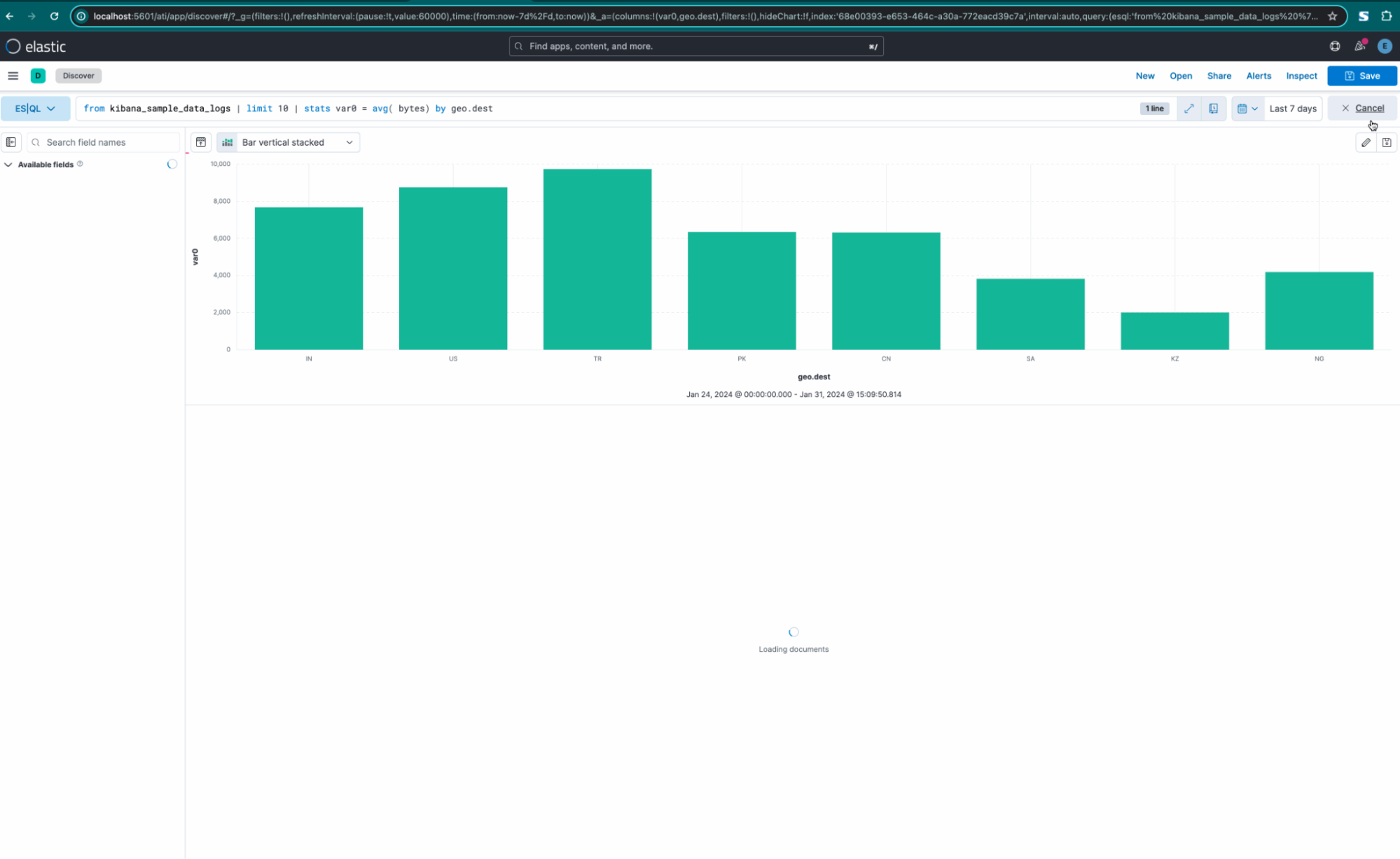Cancel the running query
This screenshot has width=1400, height=859.
(x=1362, y=109)
